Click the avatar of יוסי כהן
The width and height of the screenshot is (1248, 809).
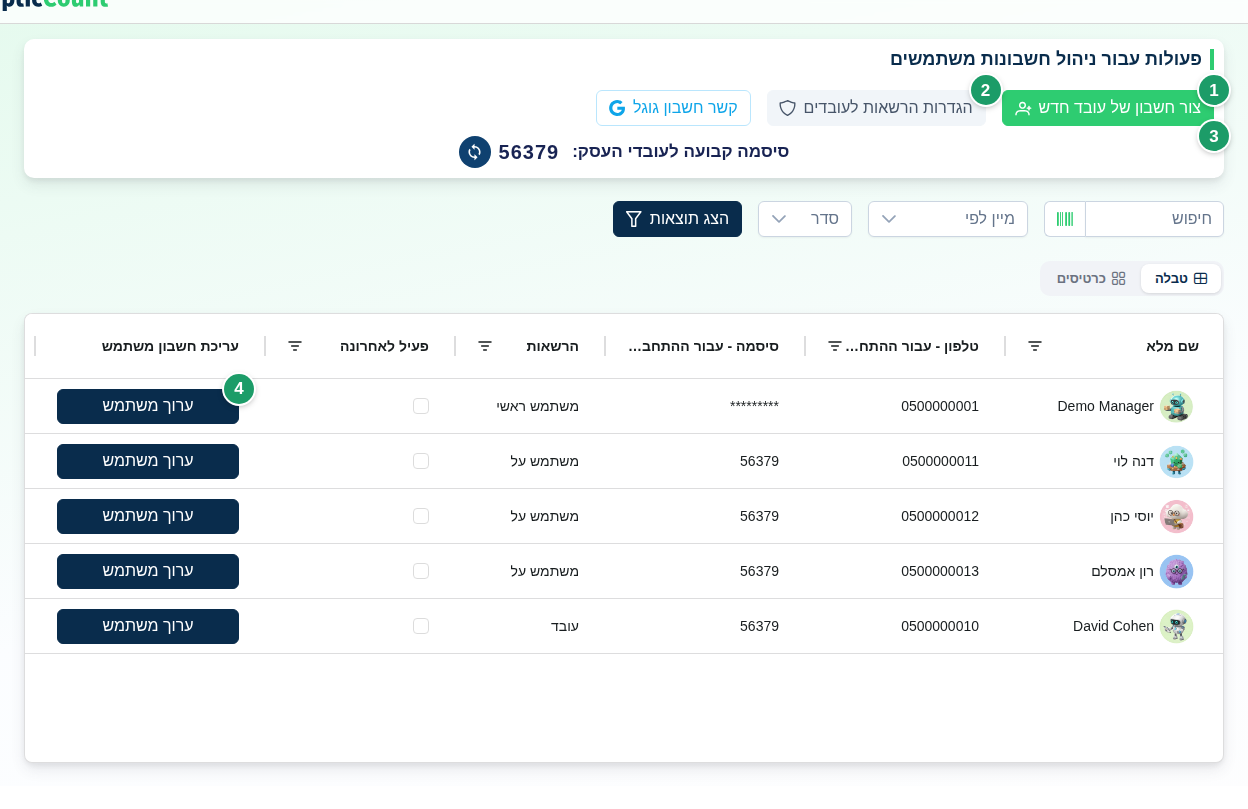coord(1176,517)
